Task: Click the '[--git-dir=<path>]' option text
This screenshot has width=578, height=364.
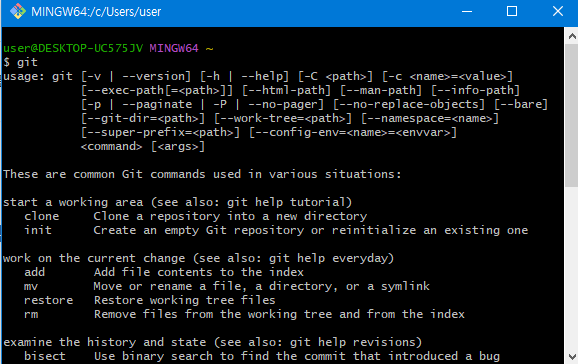Action: [143, 118]
